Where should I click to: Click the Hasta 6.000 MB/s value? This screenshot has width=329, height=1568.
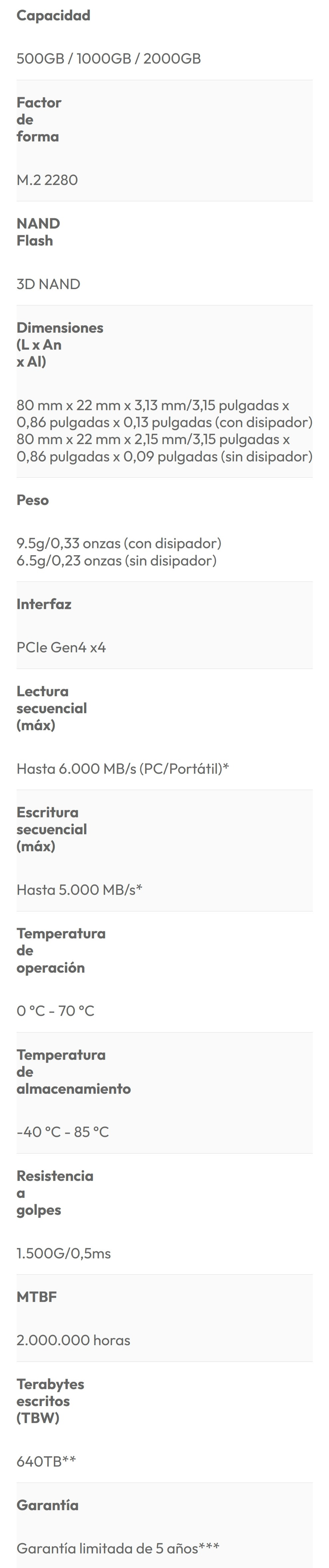[x=122, y=768]
